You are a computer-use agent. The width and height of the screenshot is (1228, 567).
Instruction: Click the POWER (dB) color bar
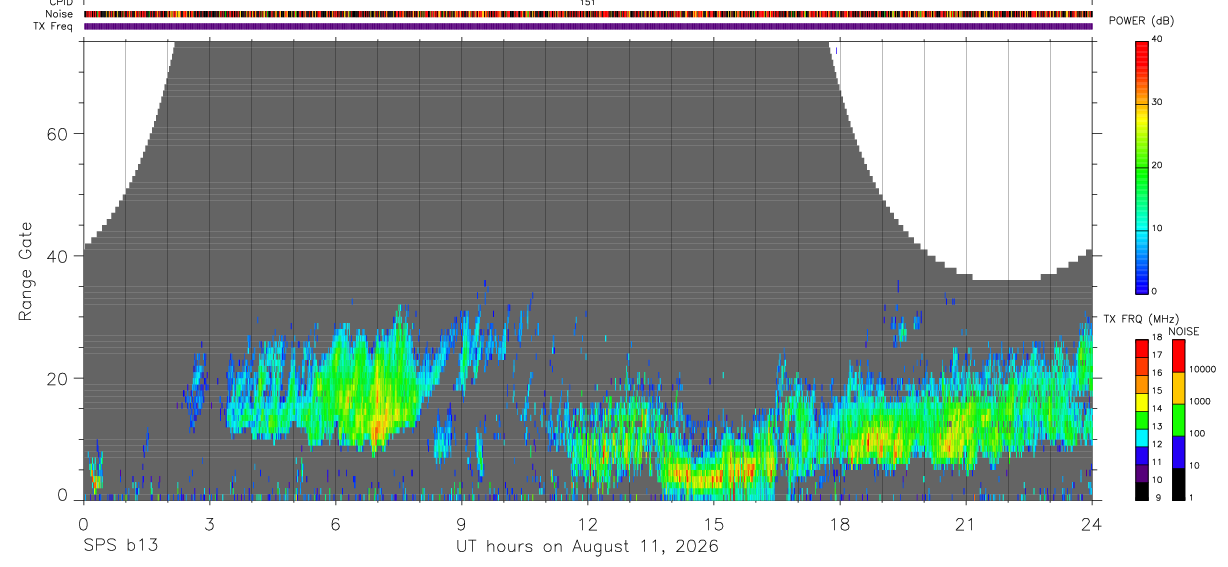1142,166
